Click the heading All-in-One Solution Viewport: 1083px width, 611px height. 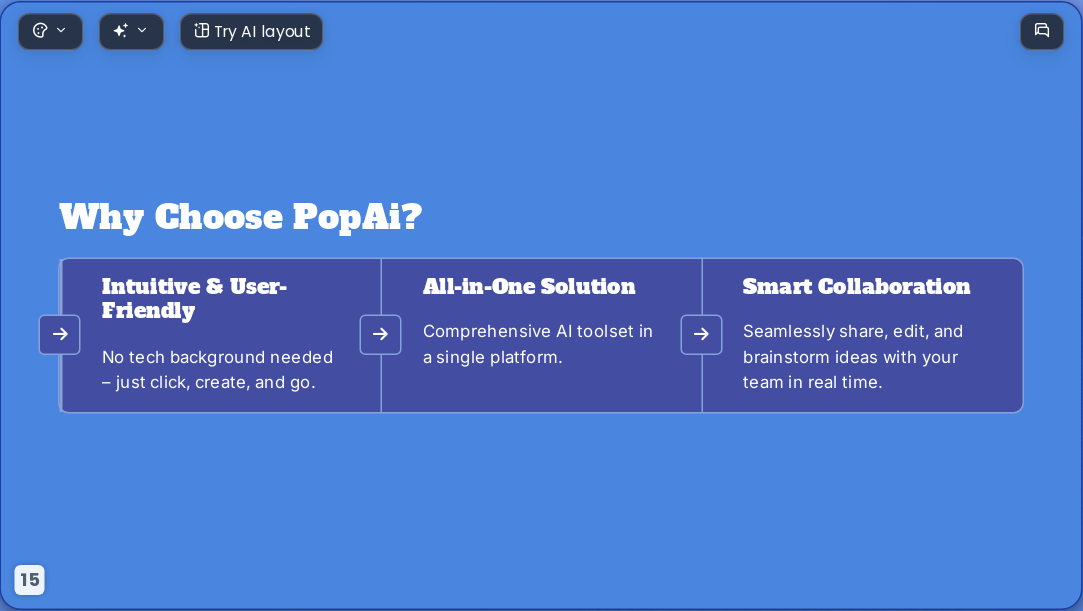[529, 287]
